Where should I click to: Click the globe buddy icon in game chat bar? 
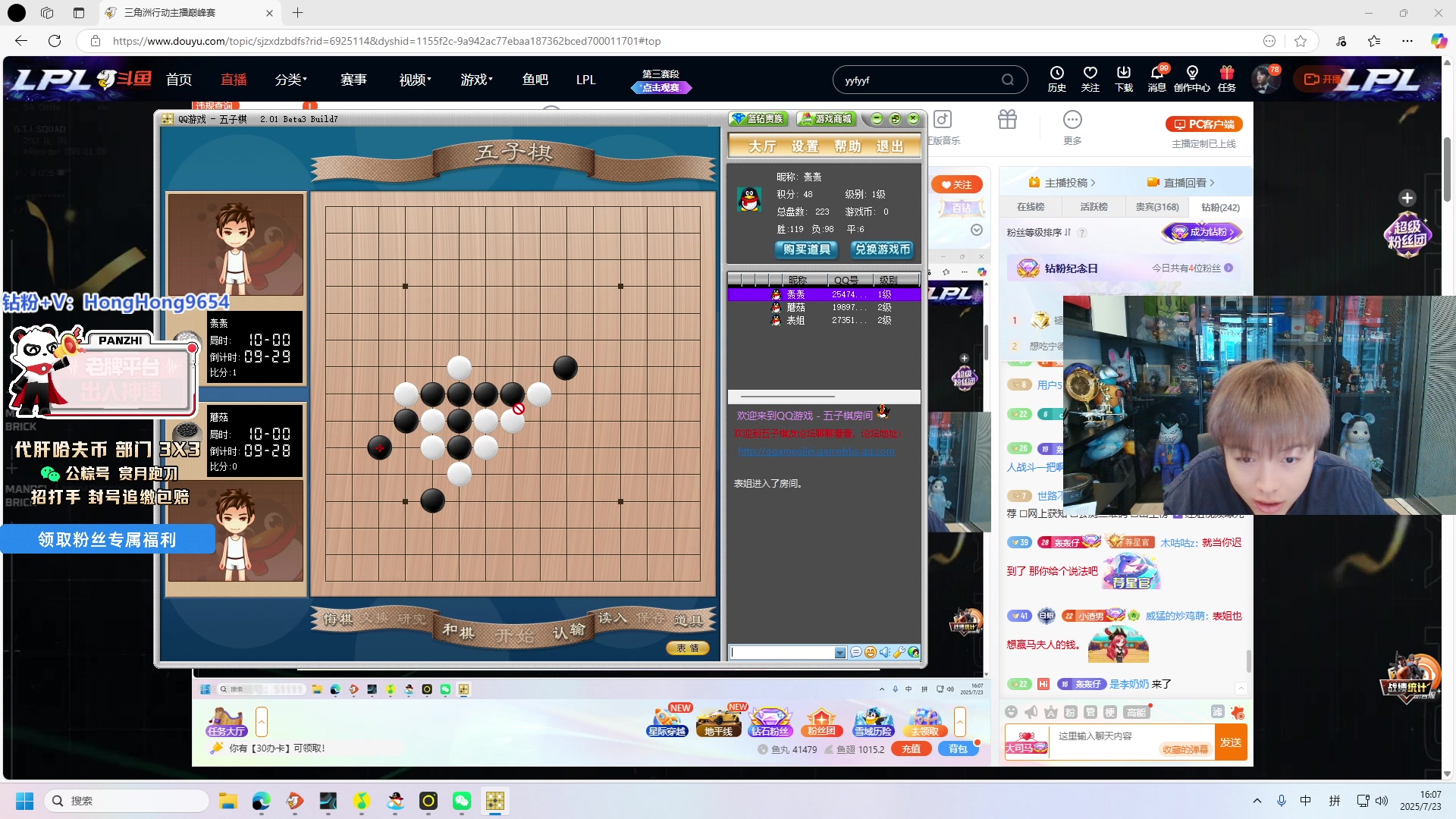(914, 652)
